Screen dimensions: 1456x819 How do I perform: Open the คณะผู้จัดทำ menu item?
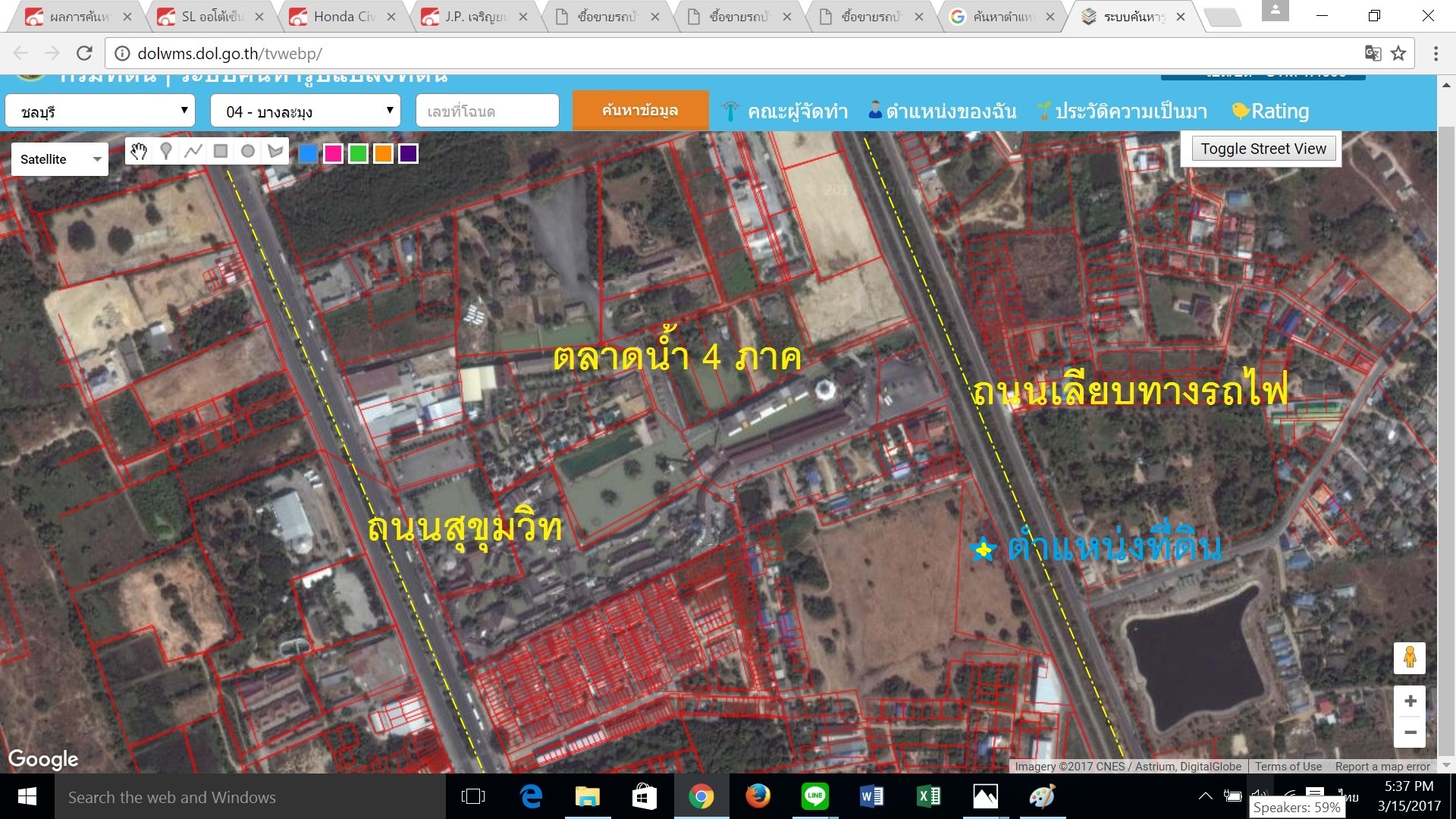coord(785,111)
